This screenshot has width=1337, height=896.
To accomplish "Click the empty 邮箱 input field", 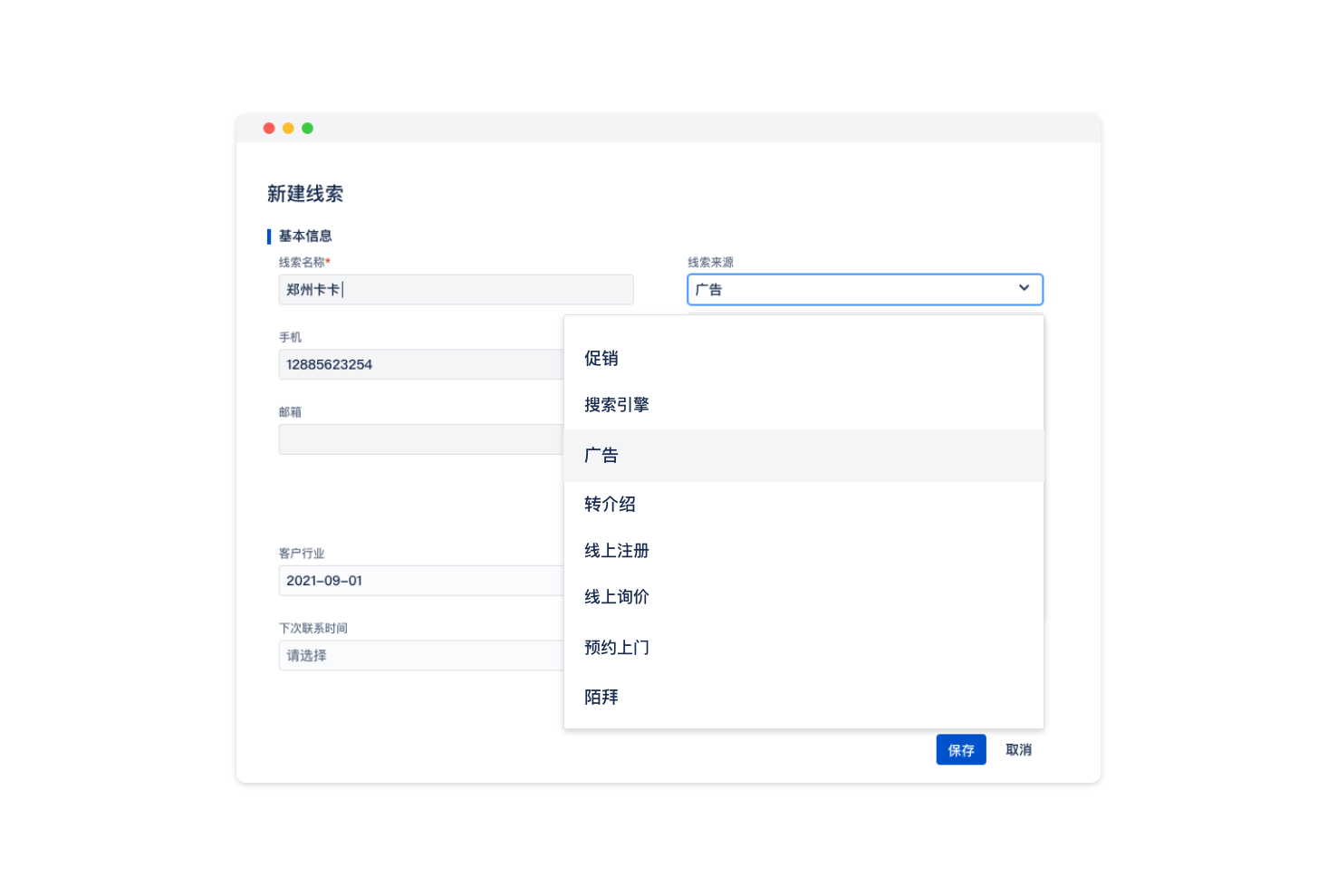I will (421, 439).
